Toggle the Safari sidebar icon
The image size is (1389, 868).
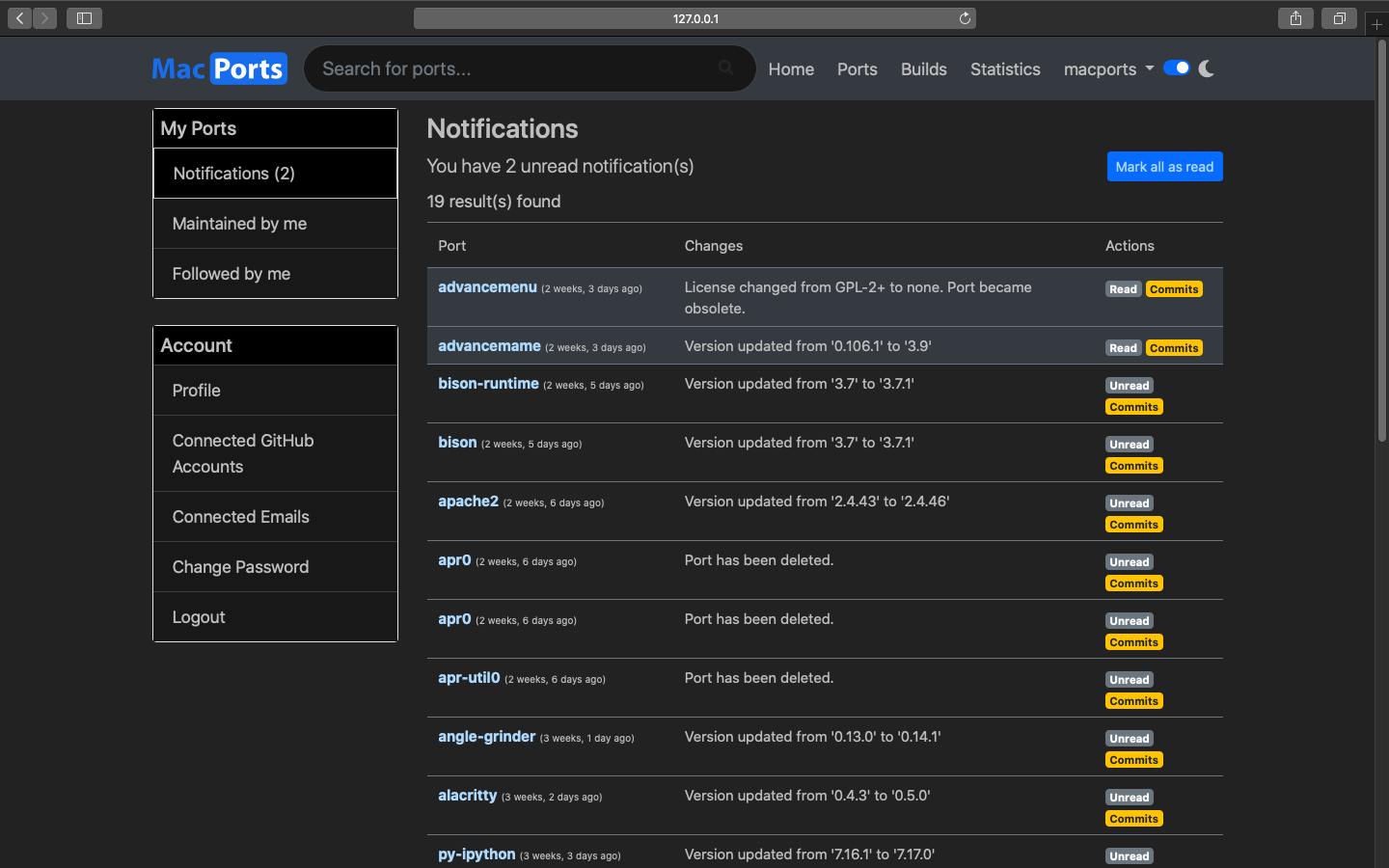tap(84, 18)
